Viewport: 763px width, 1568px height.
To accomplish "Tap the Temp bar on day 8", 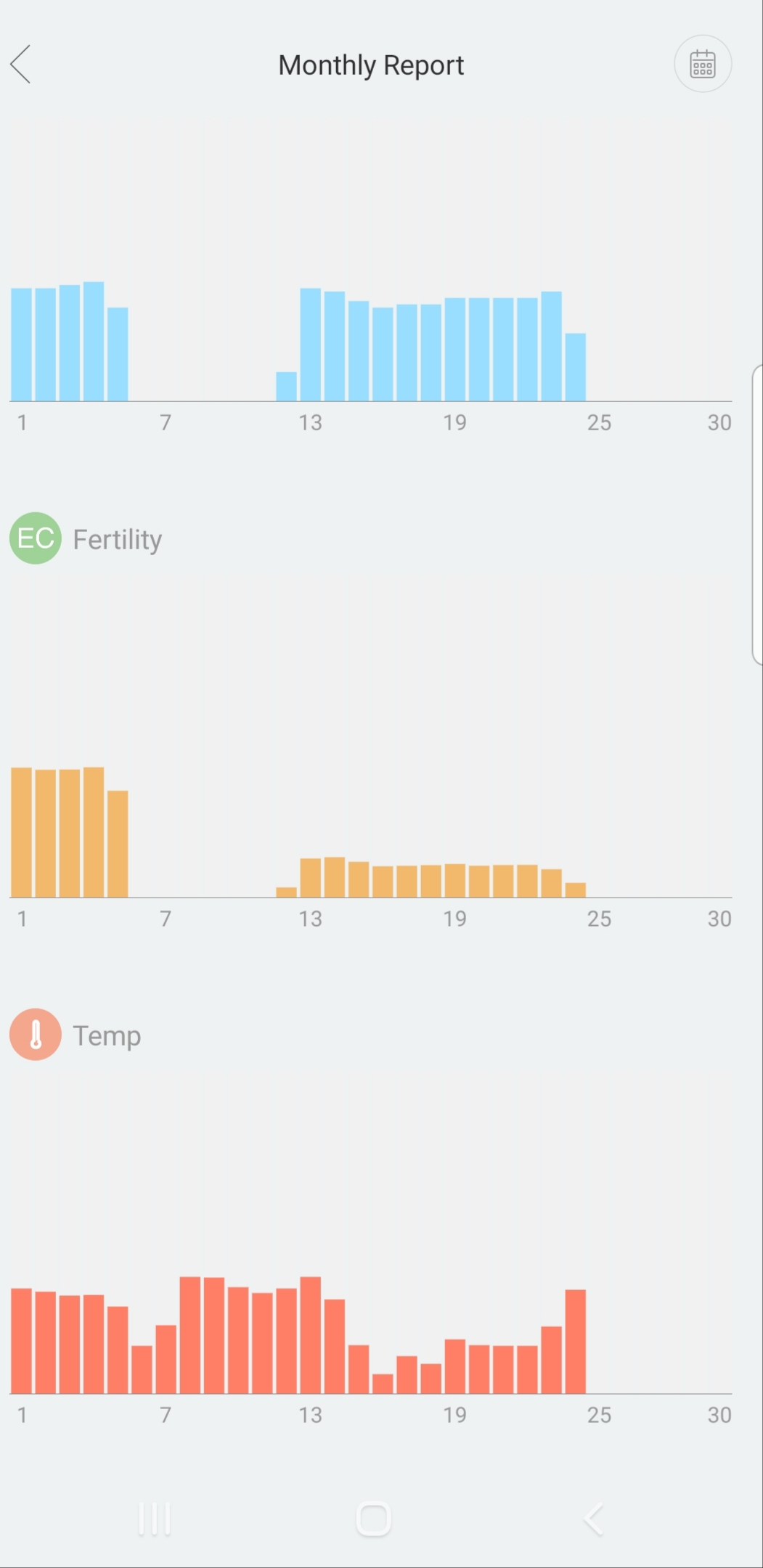I will tap(190, 1335).
